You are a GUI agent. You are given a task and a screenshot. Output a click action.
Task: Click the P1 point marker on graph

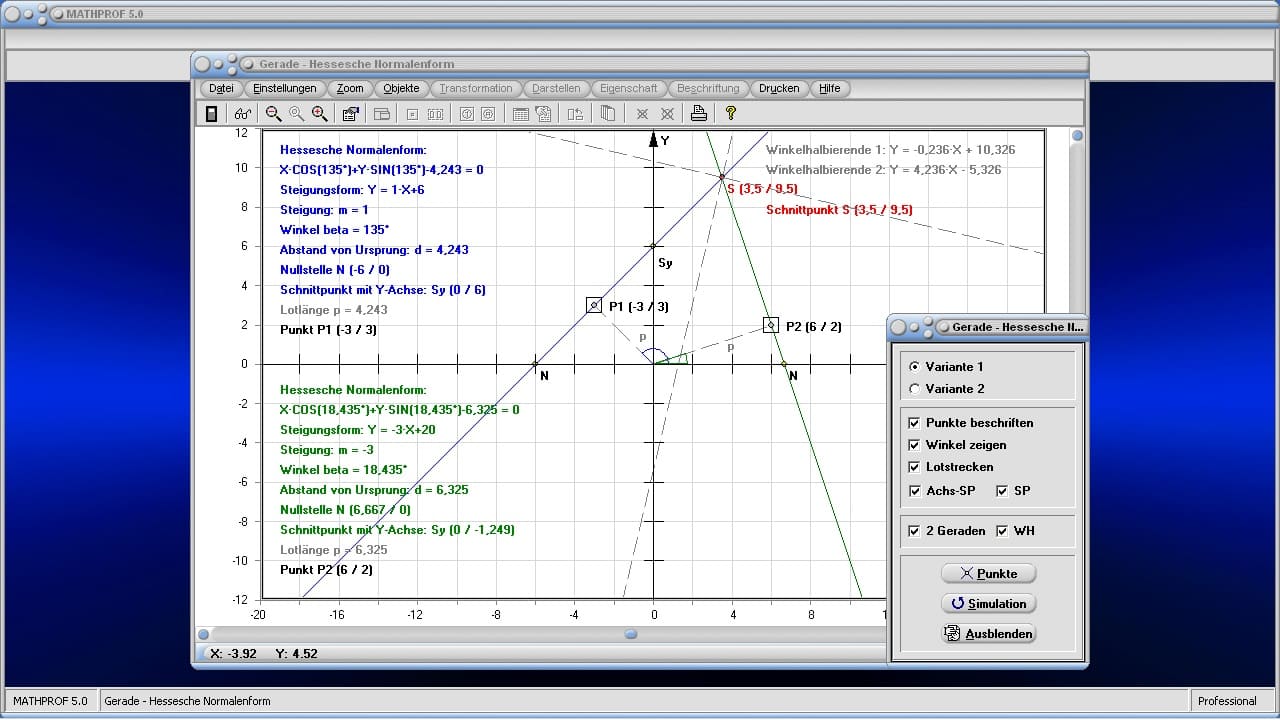(594, 305)
